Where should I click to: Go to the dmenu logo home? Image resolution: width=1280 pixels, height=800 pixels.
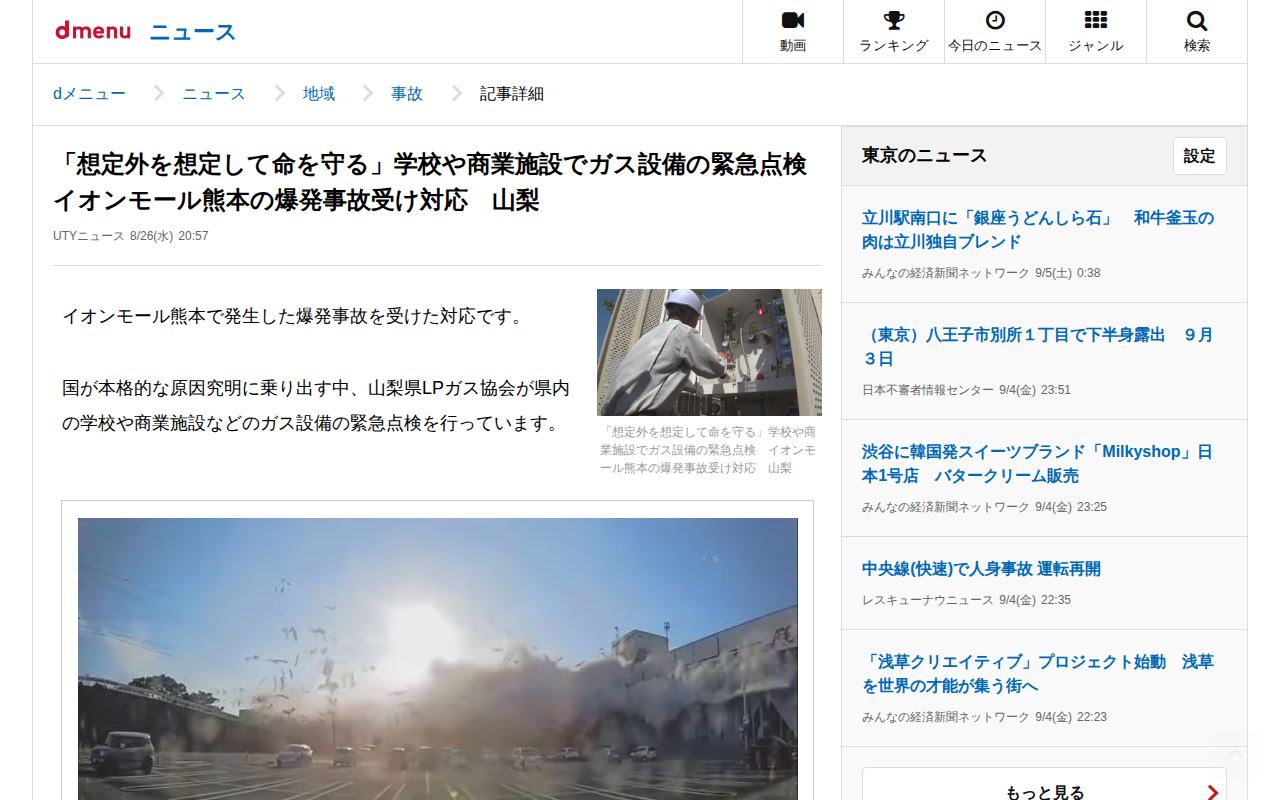point(93,31)
